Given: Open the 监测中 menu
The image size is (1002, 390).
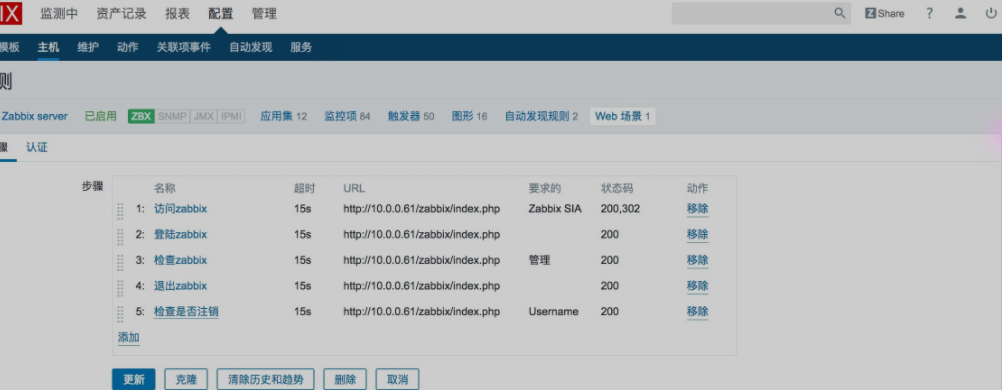Looking at the screenshot, I should pos(59,13).
